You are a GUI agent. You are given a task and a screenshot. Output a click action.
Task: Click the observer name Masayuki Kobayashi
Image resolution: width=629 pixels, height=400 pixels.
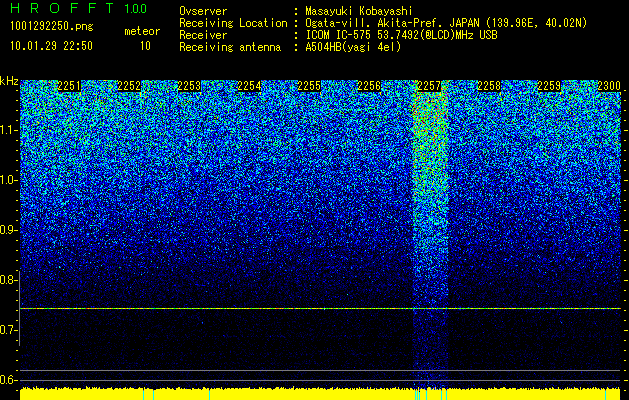[x=359, y=11]
